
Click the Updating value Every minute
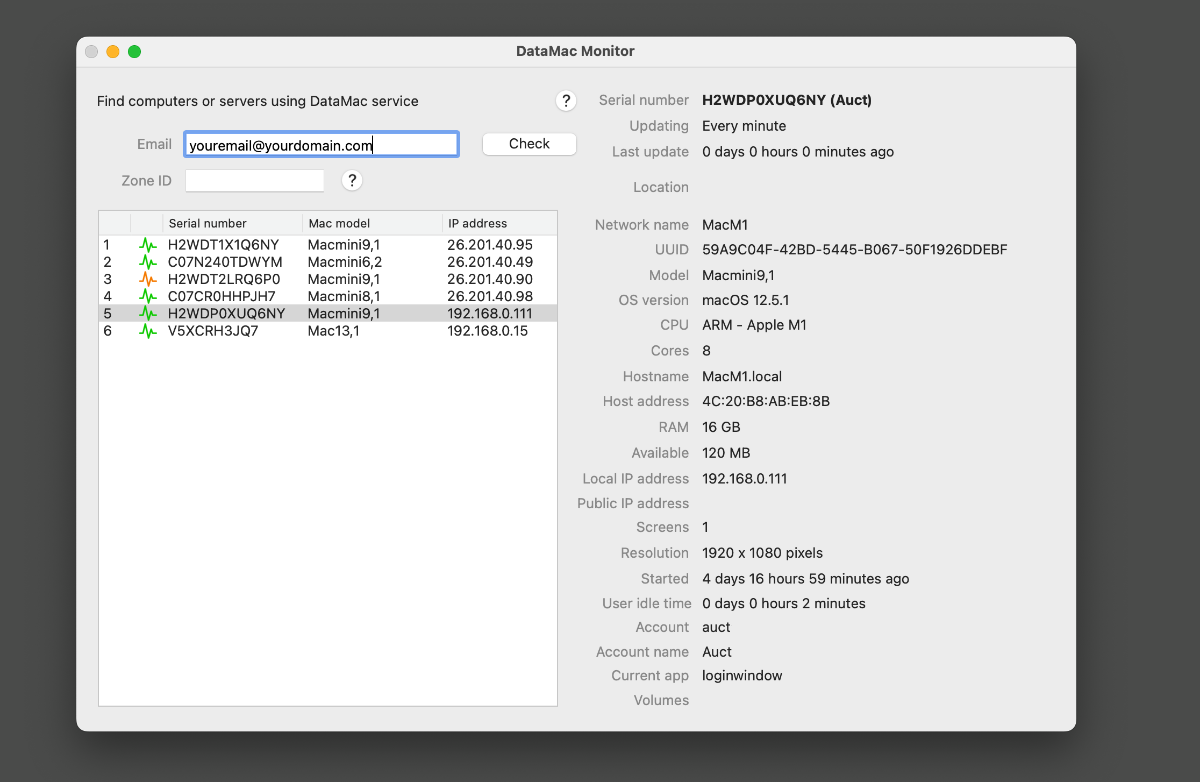coord(744,126)
